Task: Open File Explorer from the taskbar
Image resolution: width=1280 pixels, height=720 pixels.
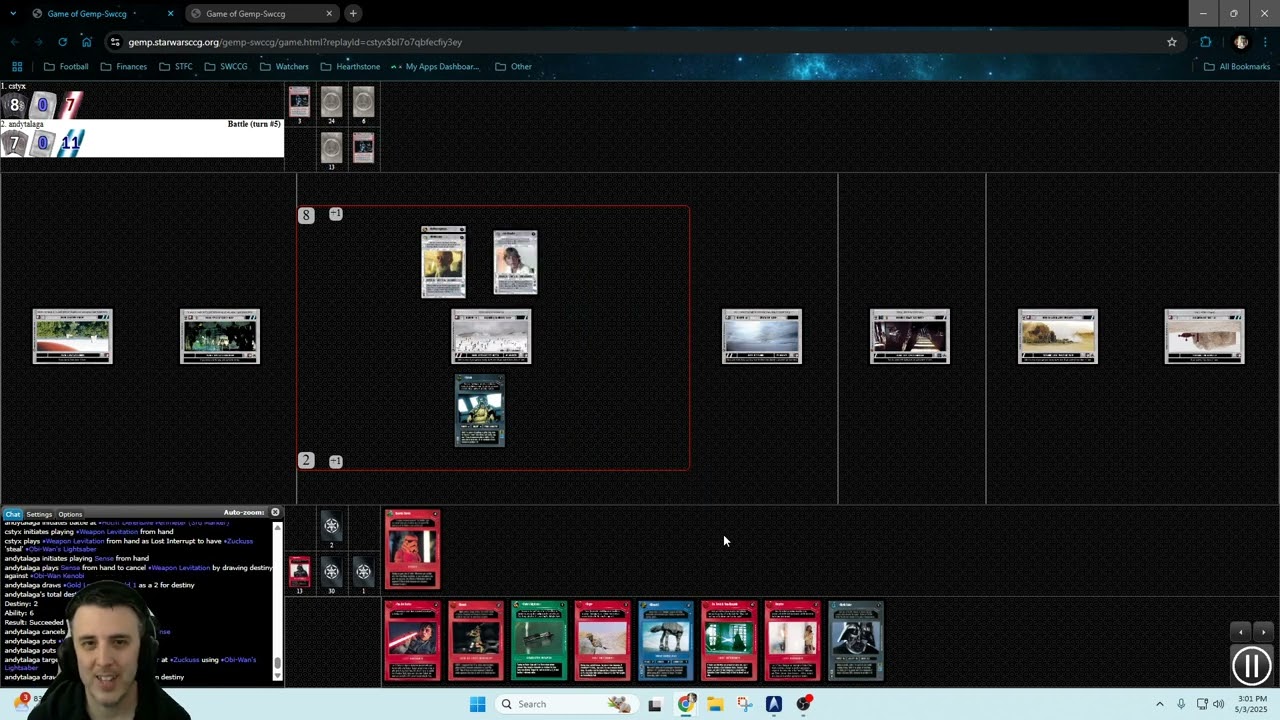Action: [715, 704]
